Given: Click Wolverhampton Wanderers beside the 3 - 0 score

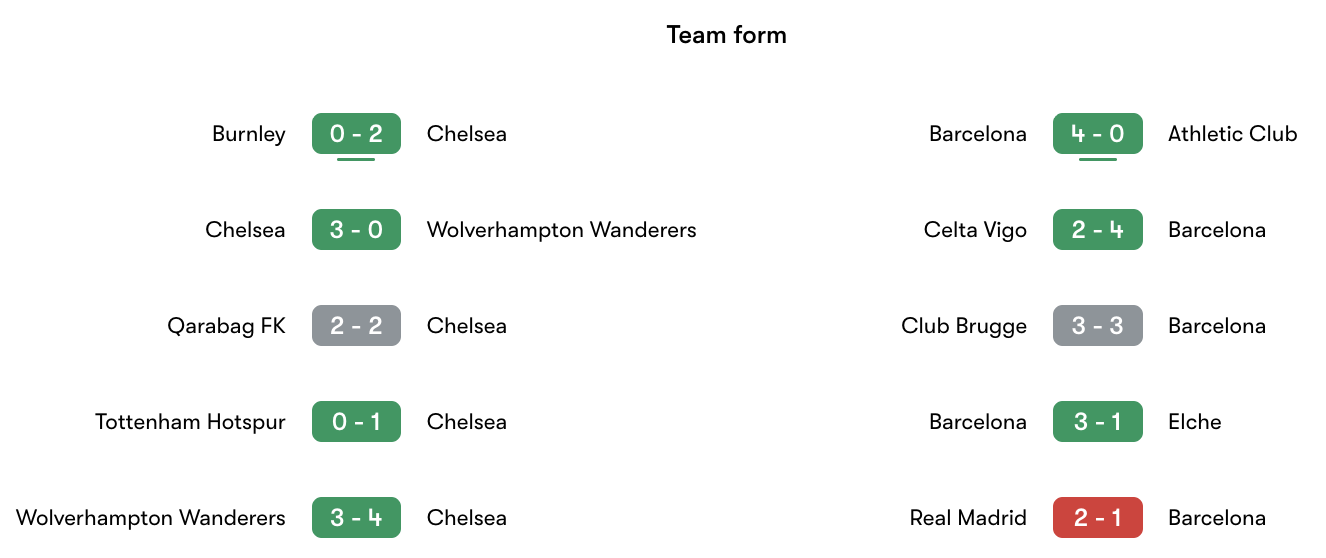Looking at the screenshot, I should pos(561,230).
